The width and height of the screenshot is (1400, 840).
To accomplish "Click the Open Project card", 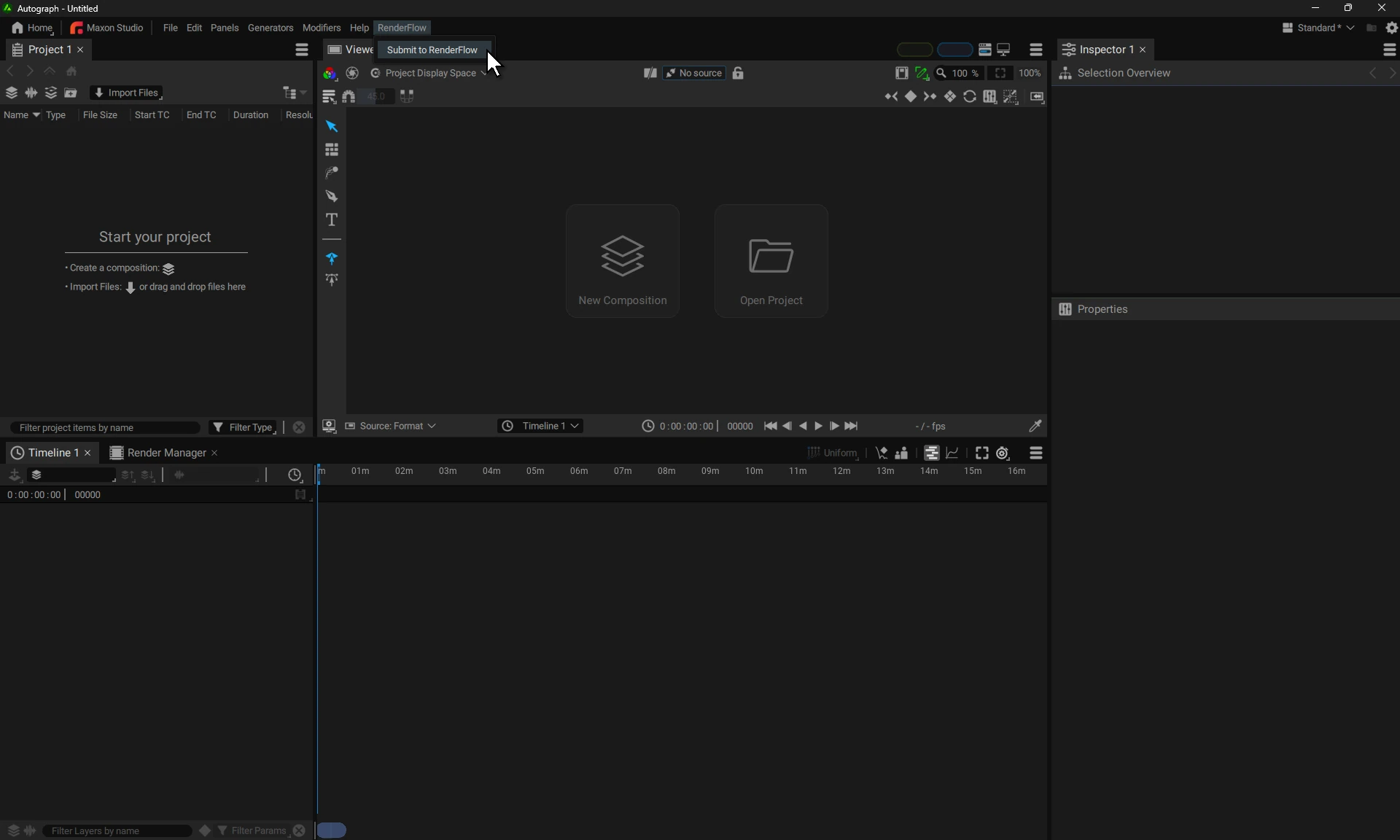I will tap(771, 261).
